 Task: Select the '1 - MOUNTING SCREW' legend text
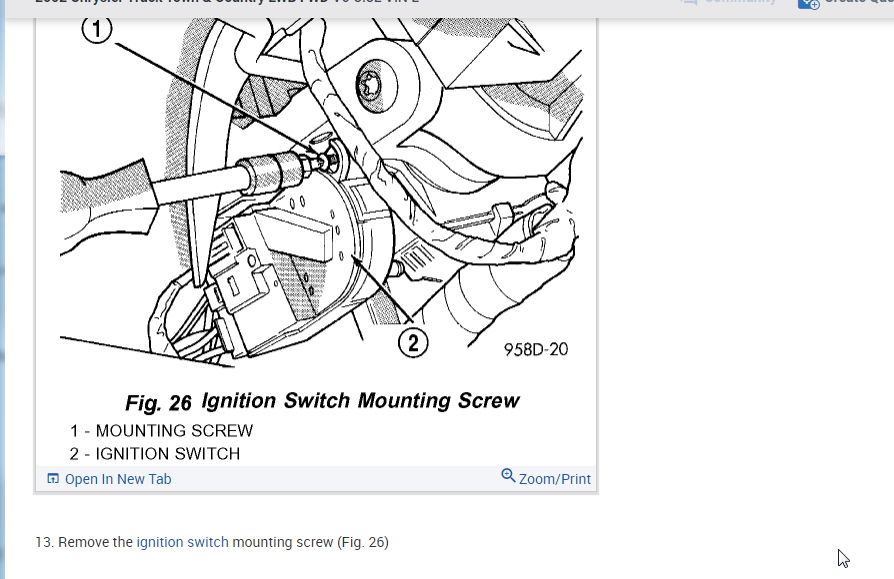pos(161,431)
